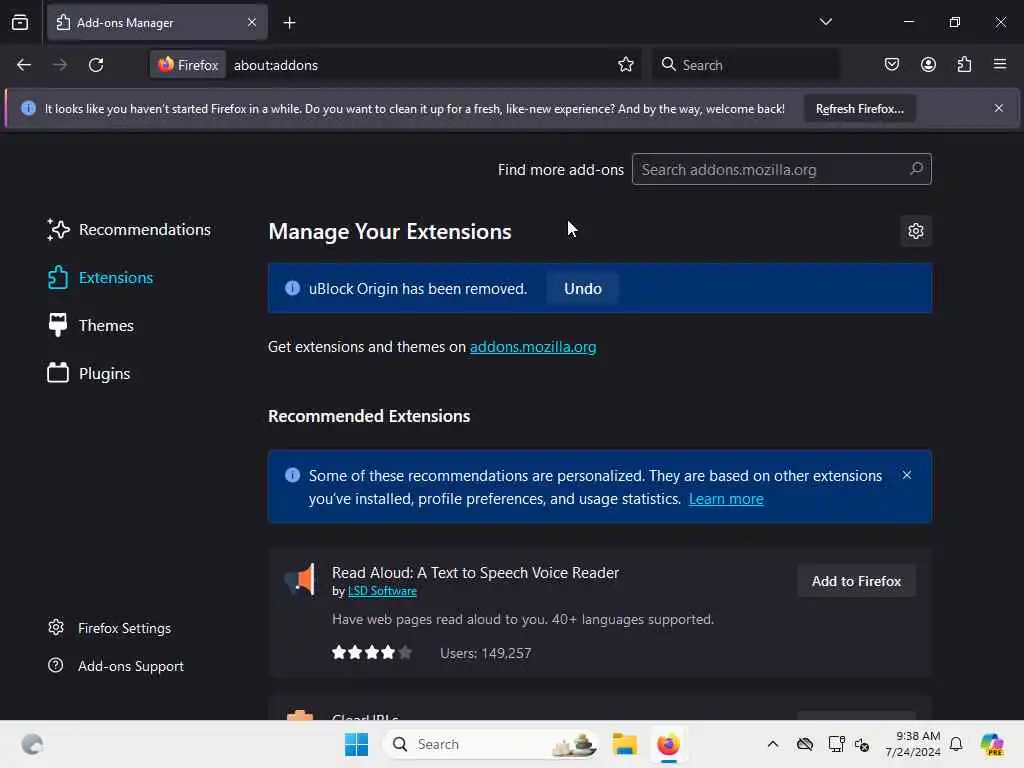Open the Extensions toolbar puzzle icon
Image resolution: width=1024 pixels, height=768 pixels.
pos(964,65)
